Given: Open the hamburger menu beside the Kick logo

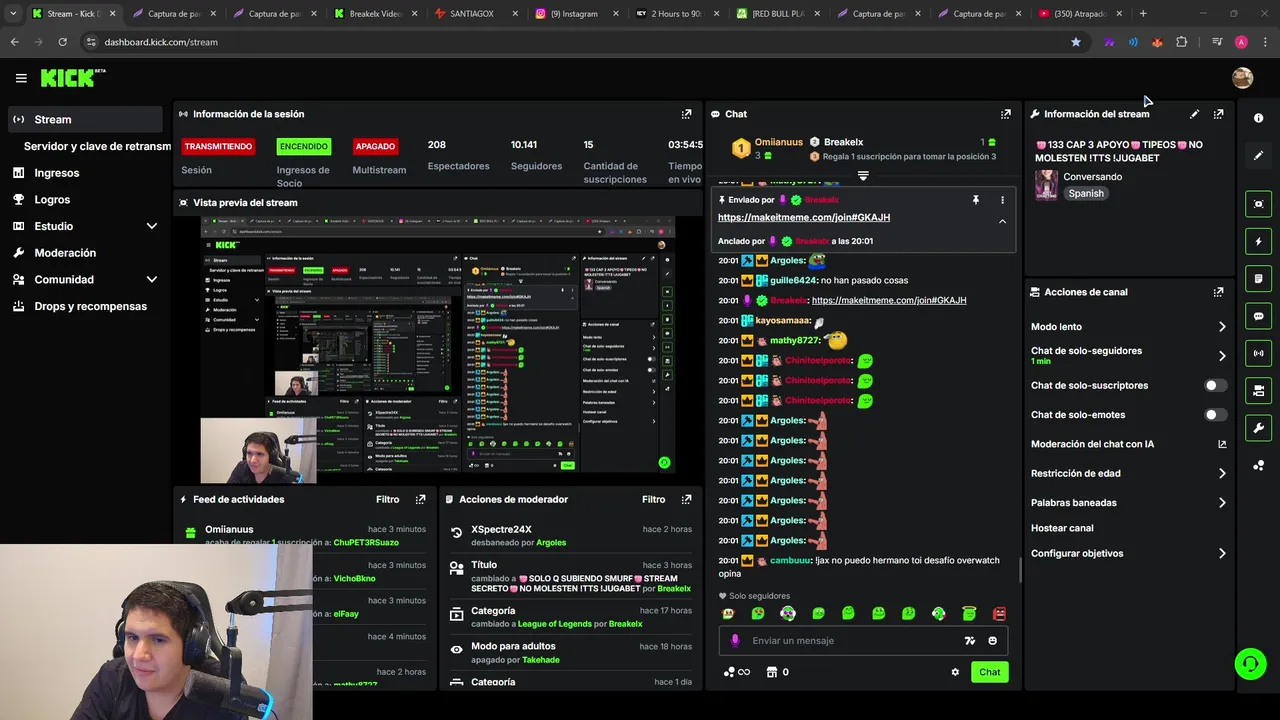Looking at the screenshot, I should (21, 78).
